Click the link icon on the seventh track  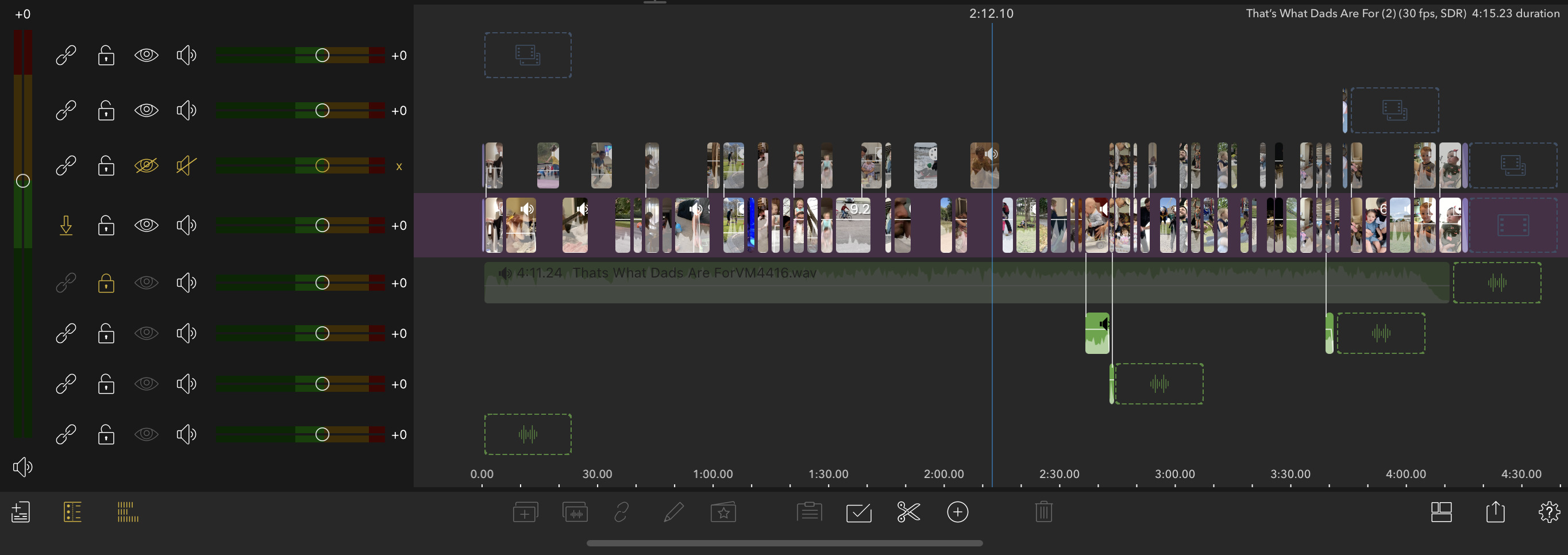tap(66, 384)
